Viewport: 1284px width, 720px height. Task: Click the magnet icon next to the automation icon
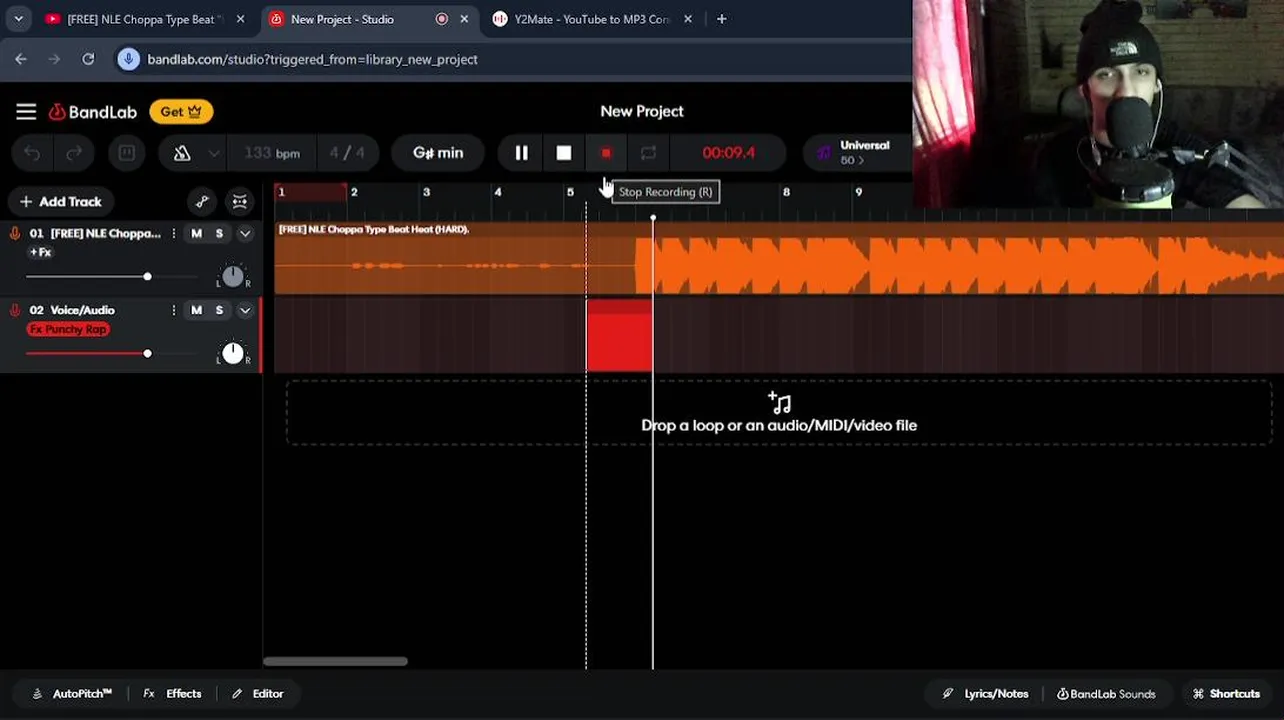[240, 201]
